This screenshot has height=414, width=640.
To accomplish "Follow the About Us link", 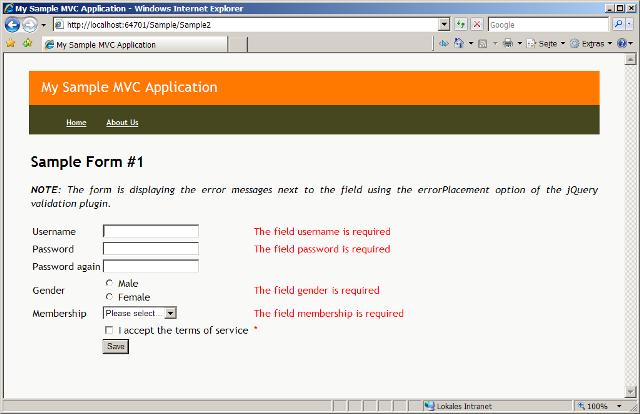I will 122,122.
